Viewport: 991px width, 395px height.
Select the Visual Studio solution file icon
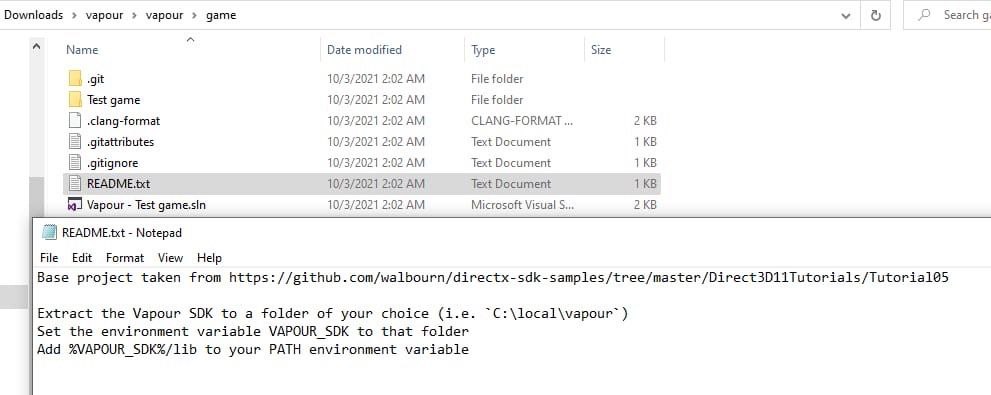pyautogui.click(x=75, y=205)
